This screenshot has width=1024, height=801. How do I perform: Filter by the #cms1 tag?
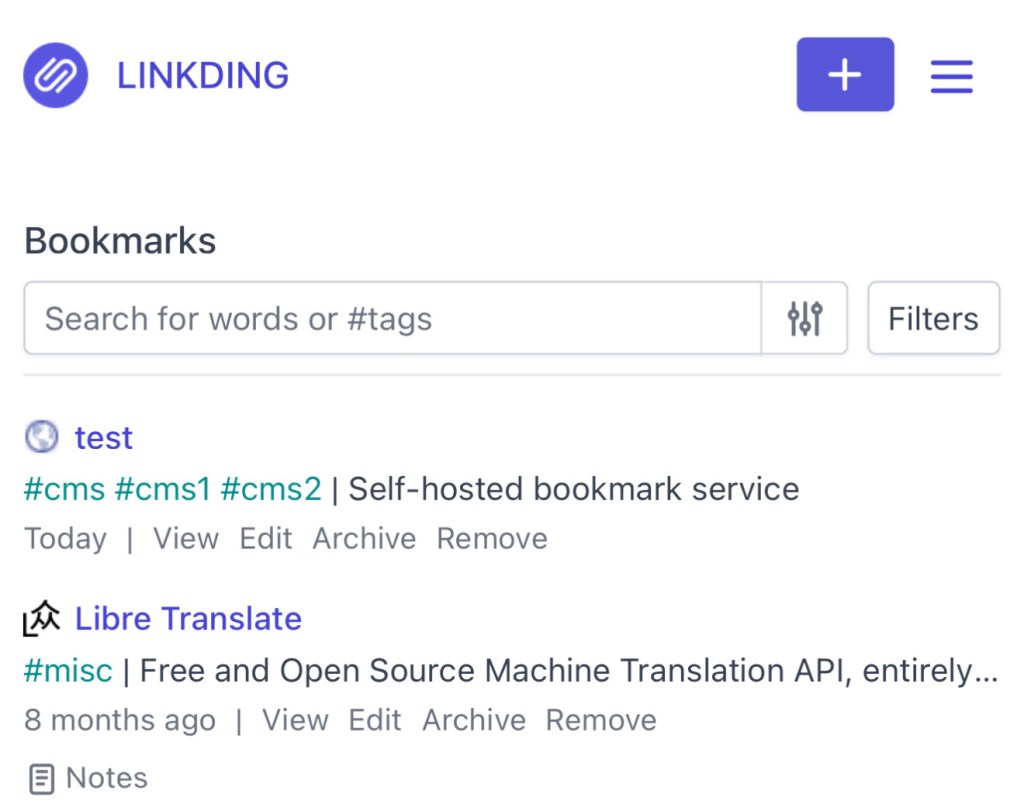163,489
